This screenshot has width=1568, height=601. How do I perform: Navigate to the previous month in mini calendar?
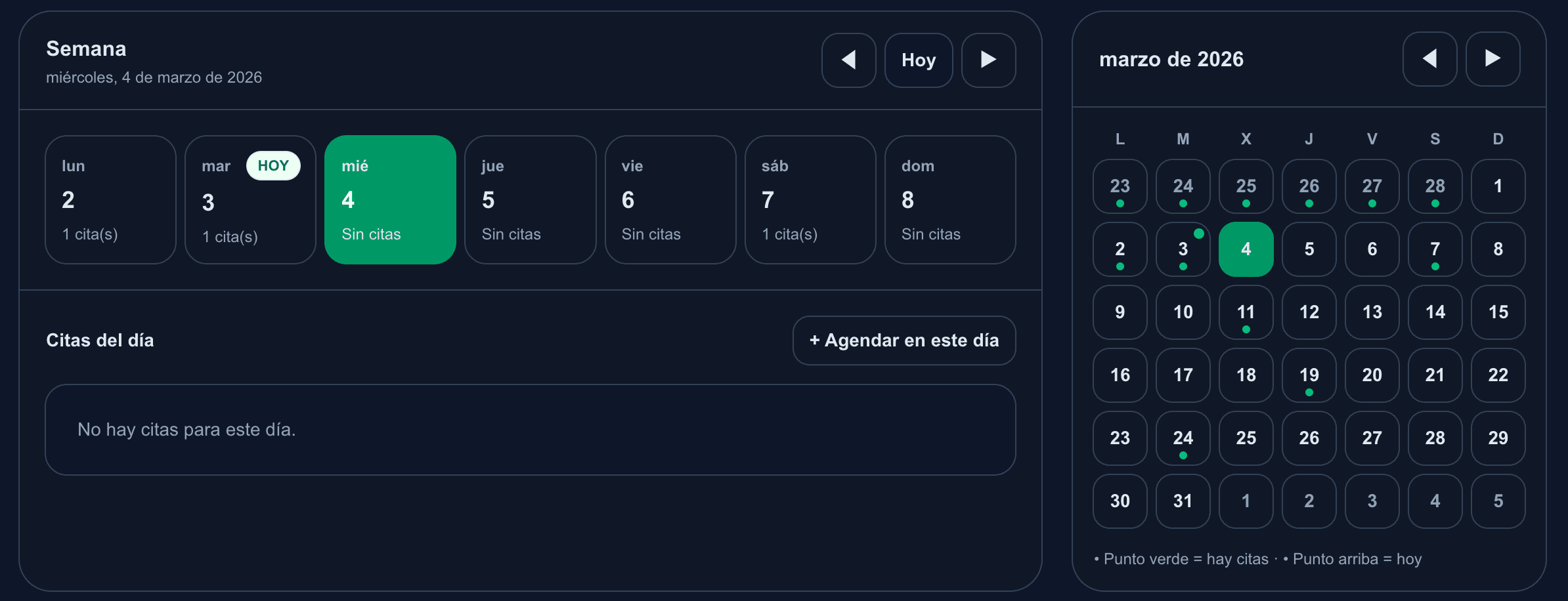coord(1429,59)
